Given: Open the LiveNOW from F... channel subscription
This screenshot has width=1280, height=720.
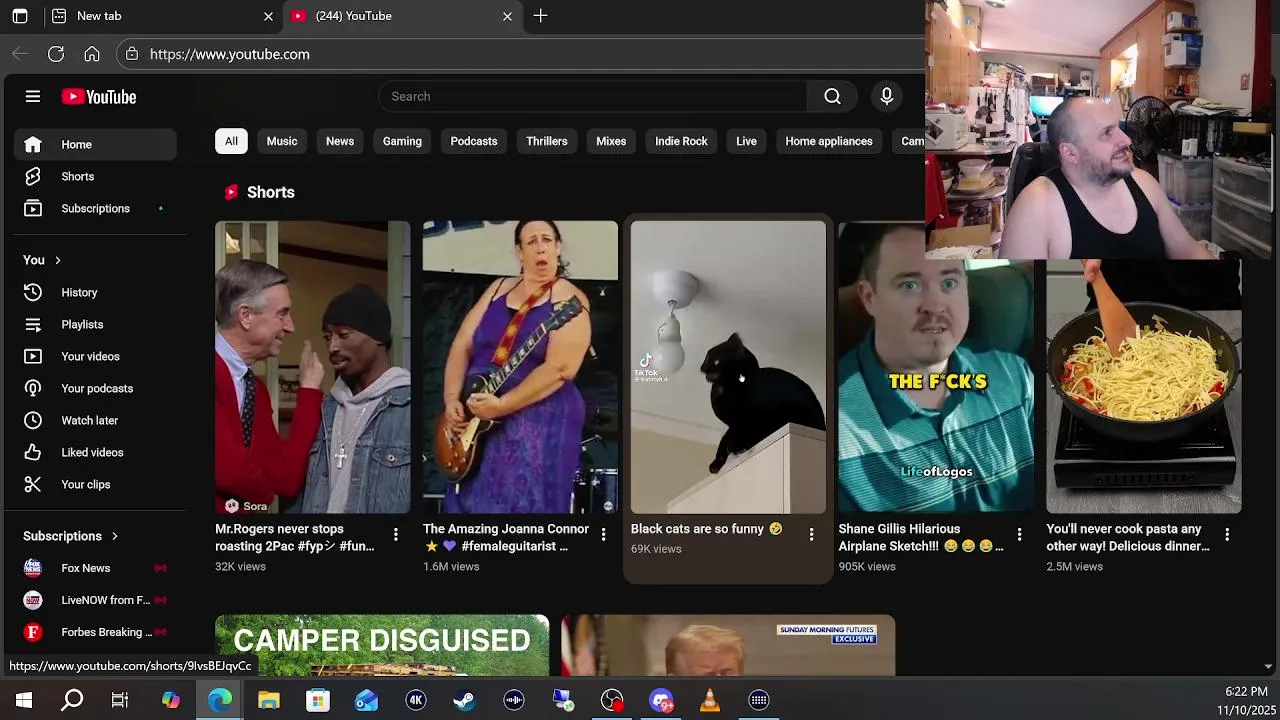Looking at the screenshot, I should (x=95, y=600).
